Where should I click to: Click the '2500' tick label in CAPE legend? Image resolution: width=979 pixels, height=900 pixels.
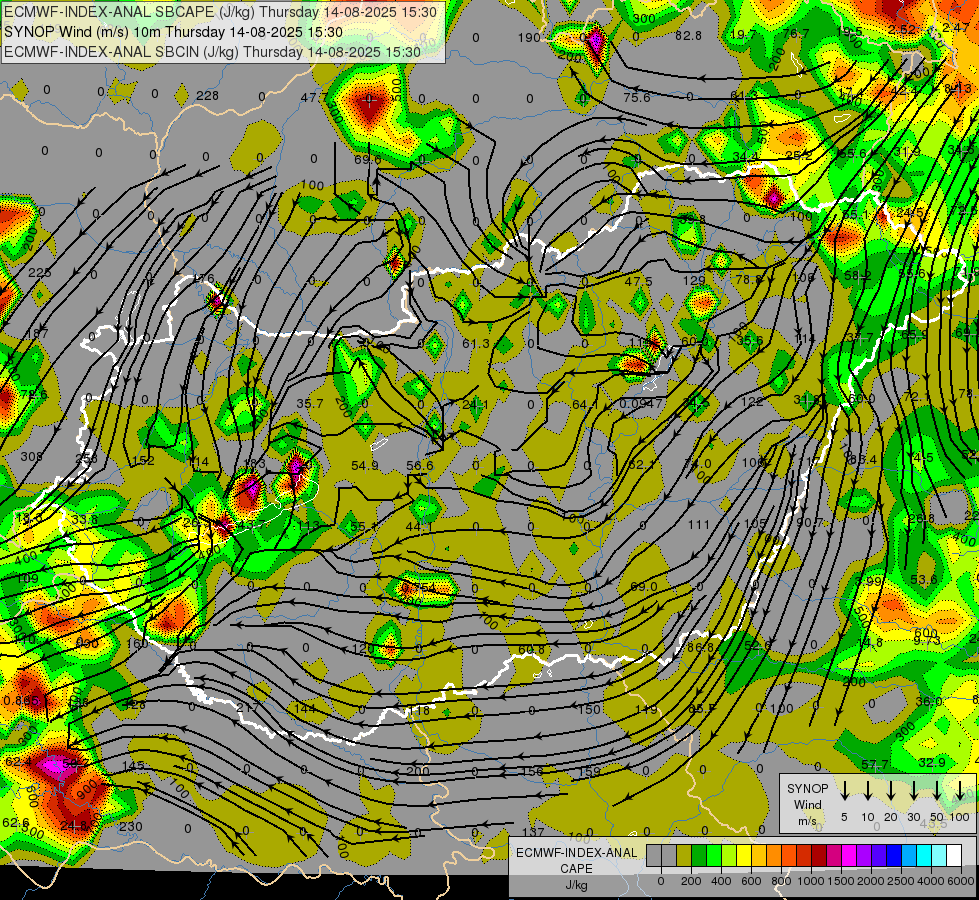tap(901, 881)
